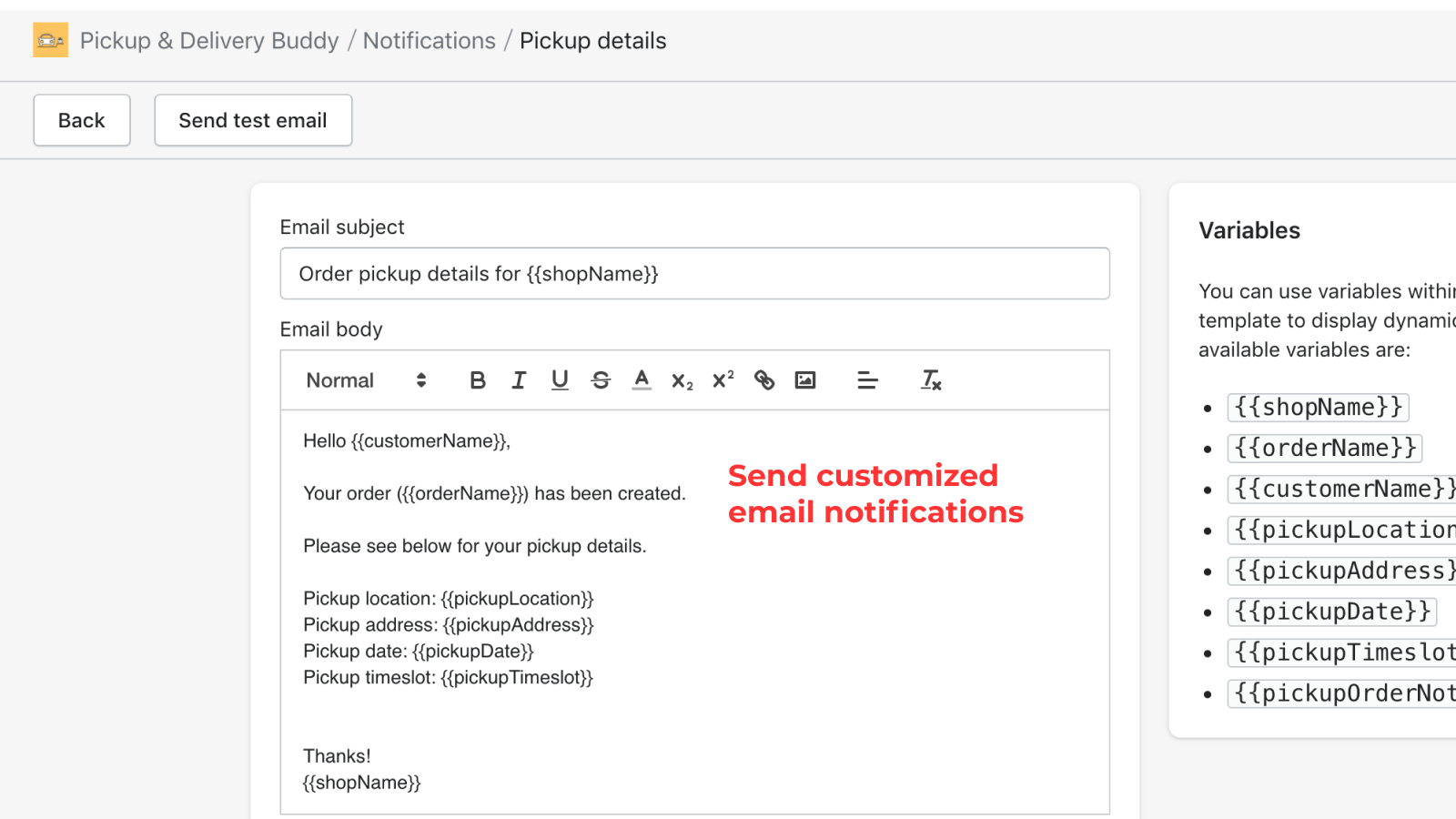Go to Notifications breadcrumb
This screenshot has width=1456, height=819.
click(x=430, y=41)
